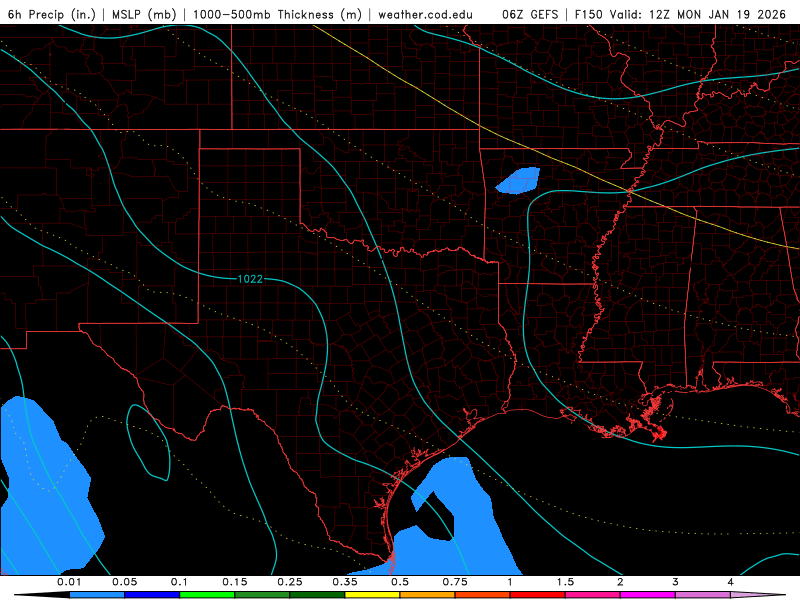Click the legend value 0.25
Viewport: 800px width, 600px height.
[290, 582]
